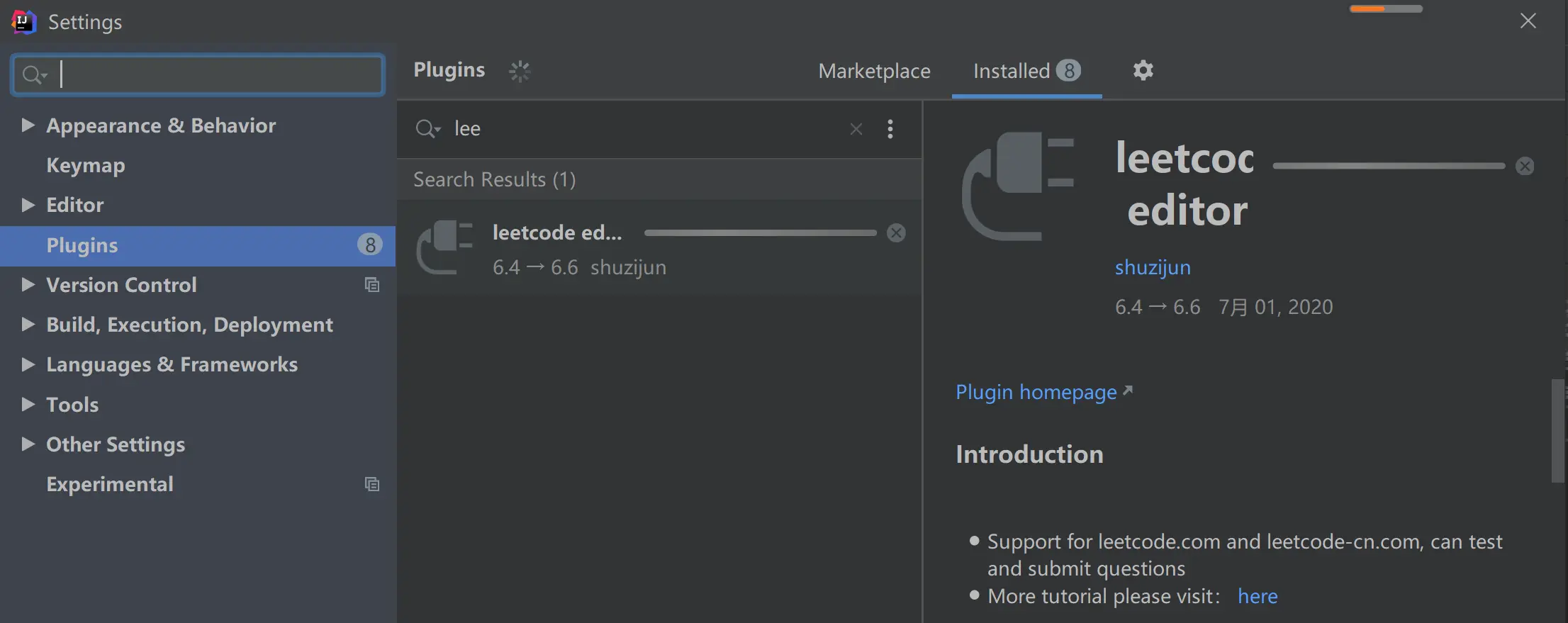Click the settings search input field
Viewport: 1568px width, 623px height.
(213, 74)
